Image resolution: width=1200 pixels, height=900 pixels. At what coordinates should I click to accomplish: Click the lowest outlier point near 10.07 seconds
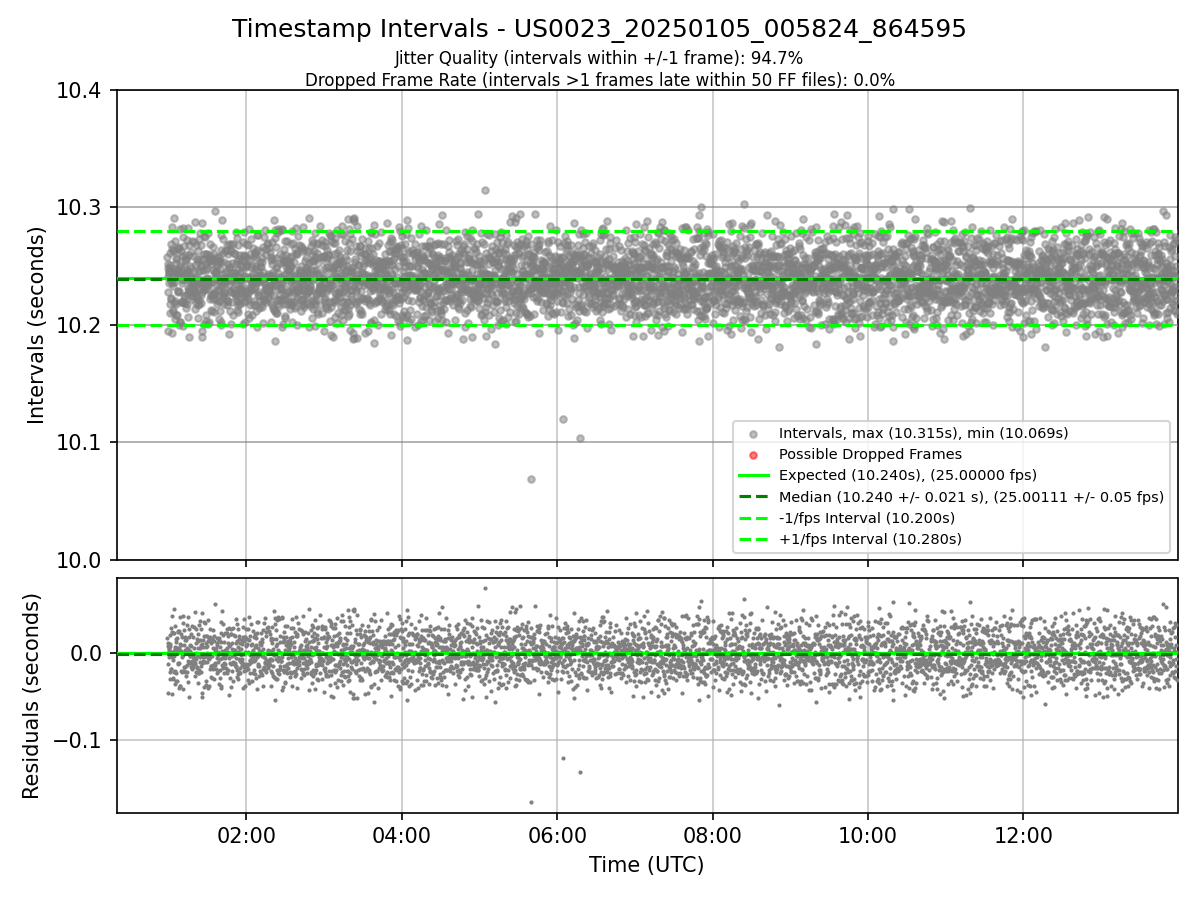point(531,479)
